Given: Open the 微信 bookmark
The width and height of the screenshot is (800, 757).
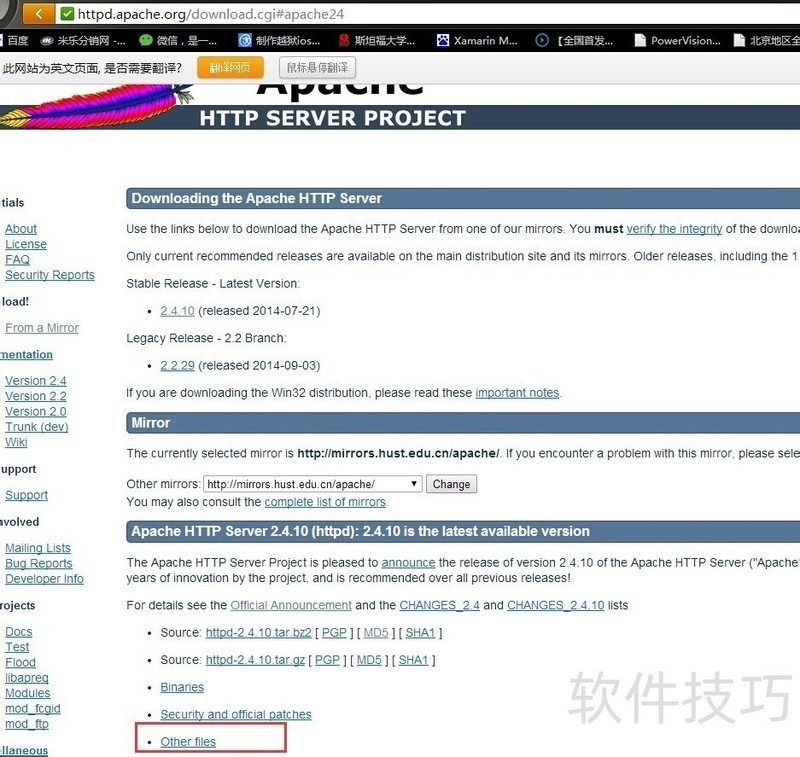Looking at the screenshot, I should coord(178,41).
